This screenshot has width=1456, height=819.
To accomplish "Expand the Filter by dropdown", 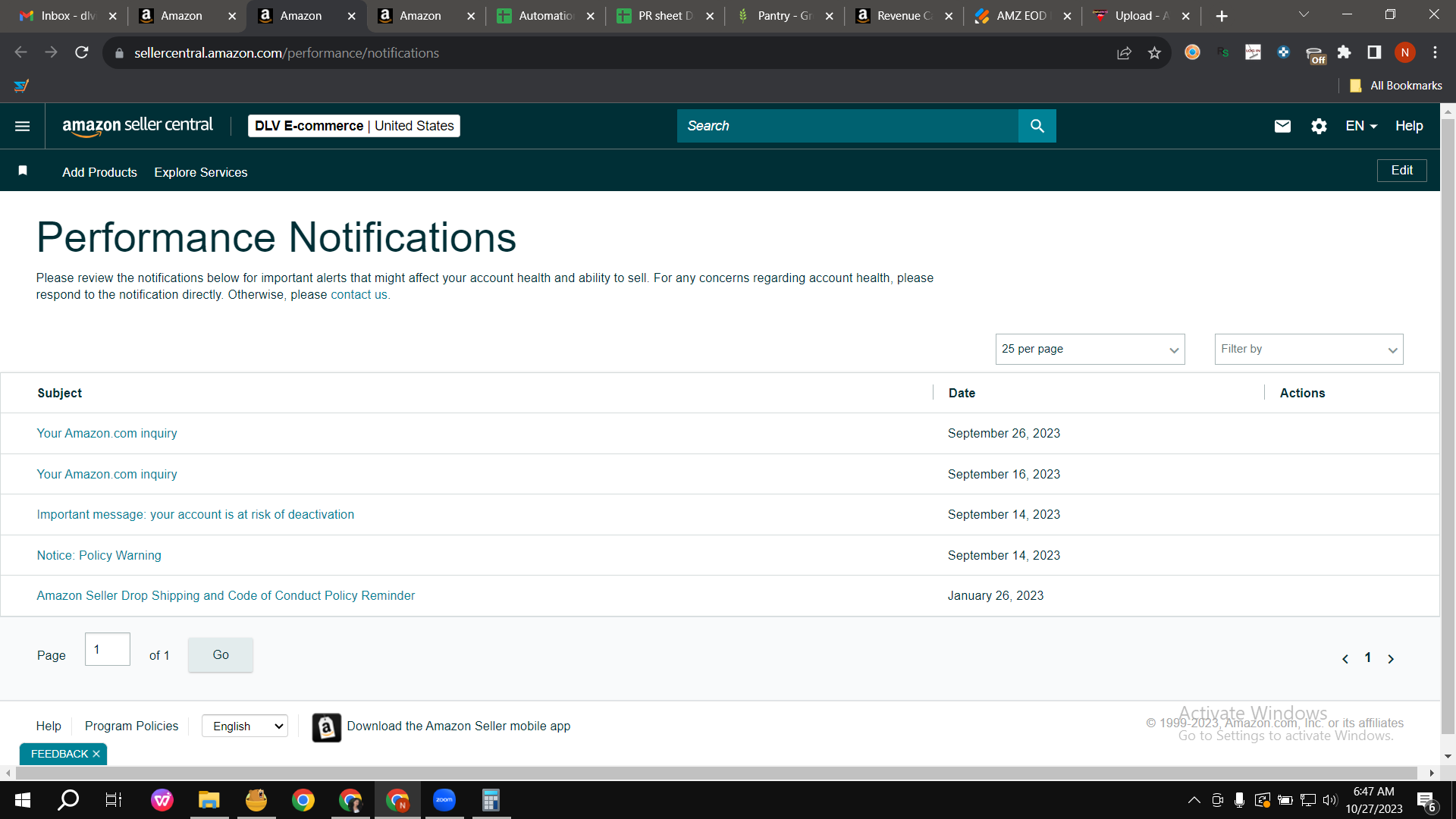I will tap(1309, 349).
